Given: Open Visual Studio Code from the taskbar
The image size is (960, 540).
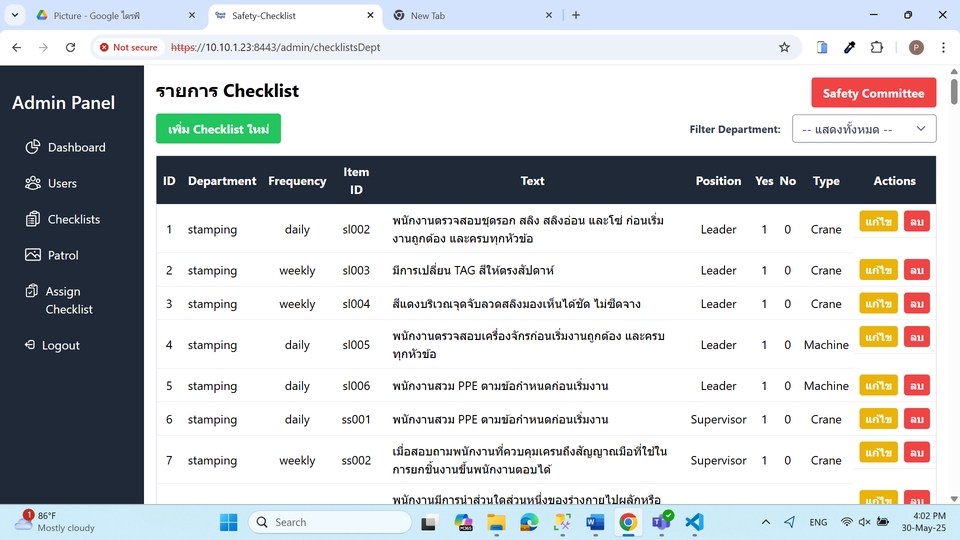Looking at the screenshot, I should point(694,522).
